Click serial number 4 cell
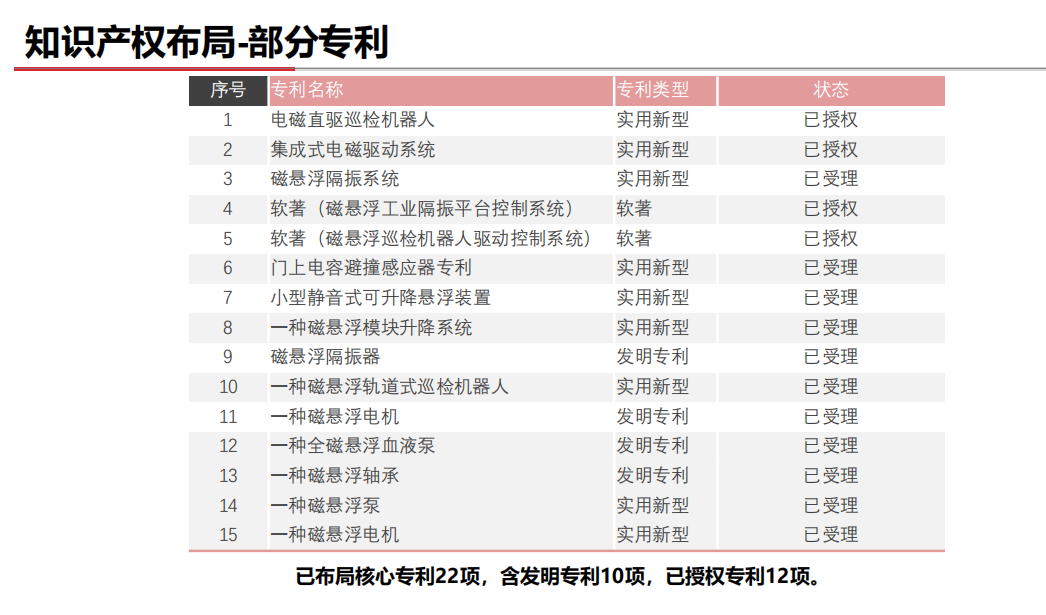This screenshot has height=615, width=1046. tap(228, 209)
